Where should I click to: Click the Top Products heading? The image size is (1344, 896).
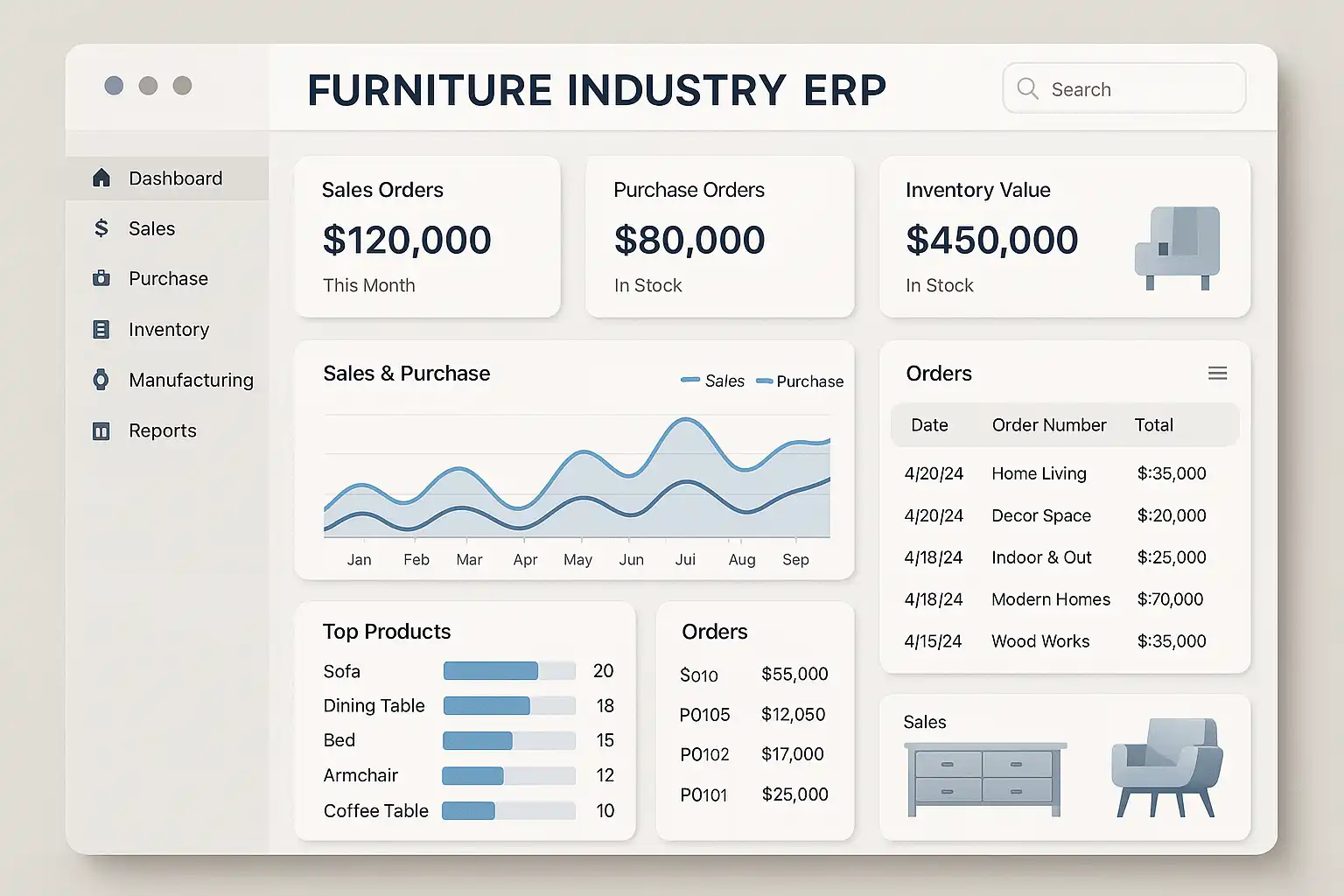387,632
